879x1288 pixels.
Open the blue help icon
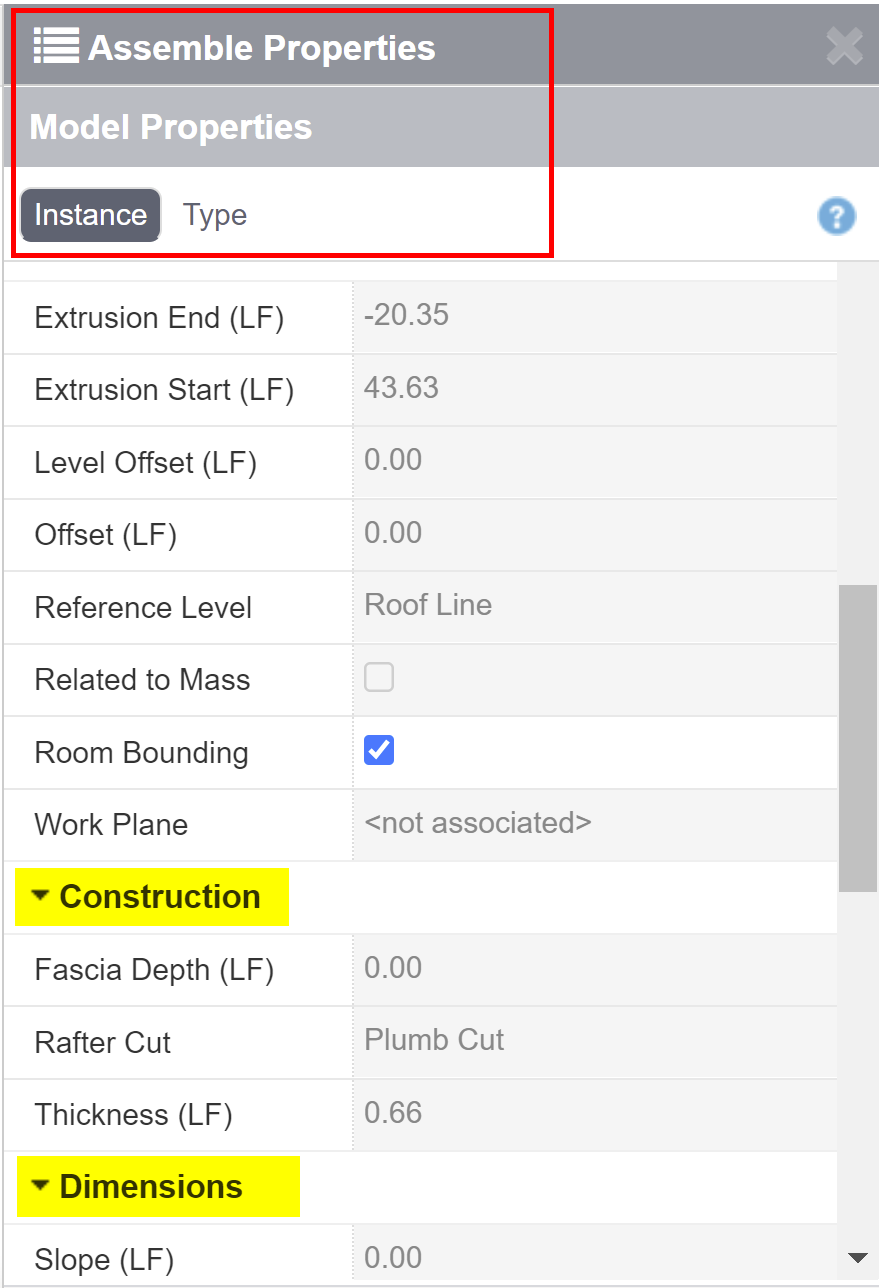click(x=836, y=215)
